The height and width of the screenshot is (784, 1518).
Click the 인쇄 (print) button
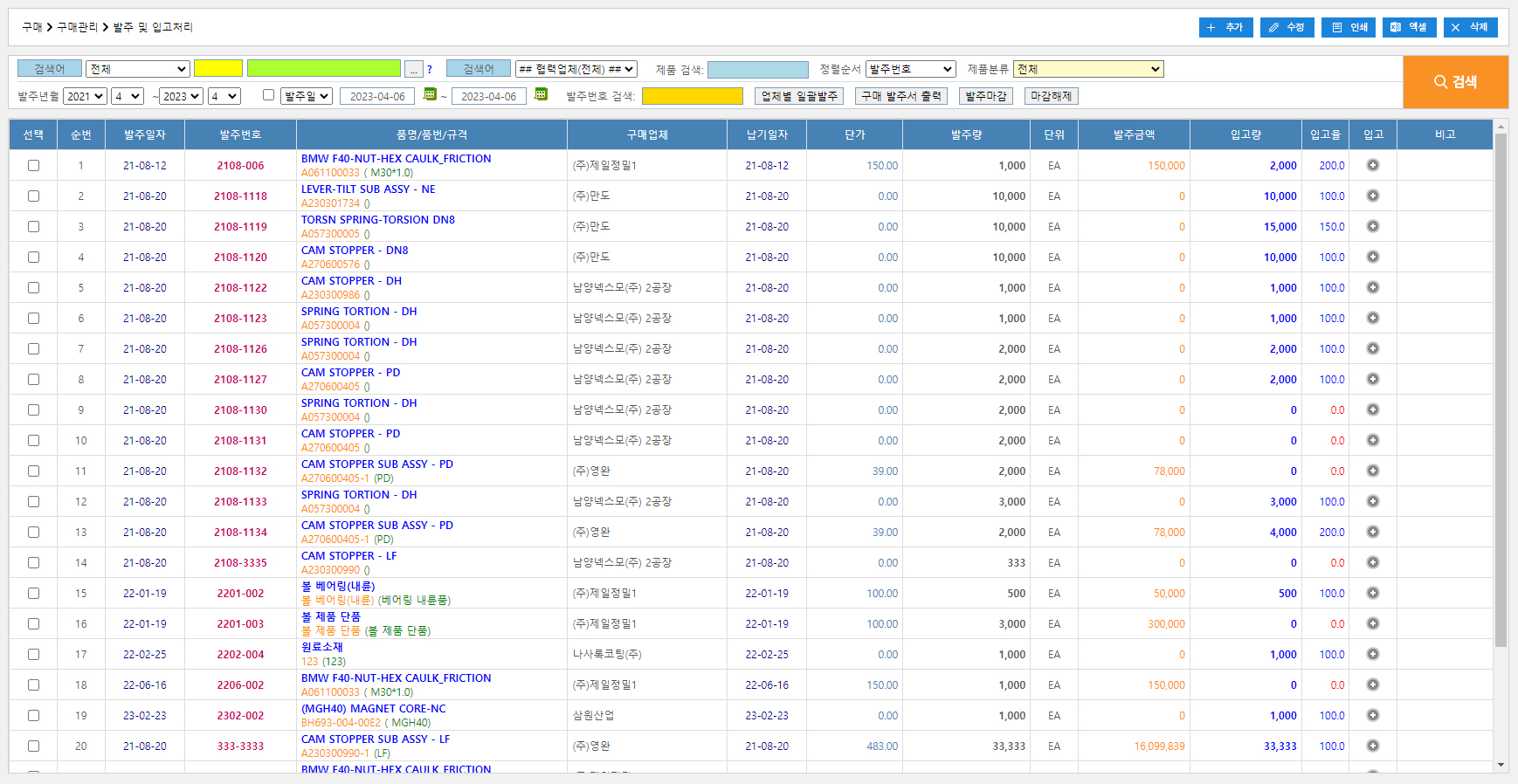(1349, 27)
